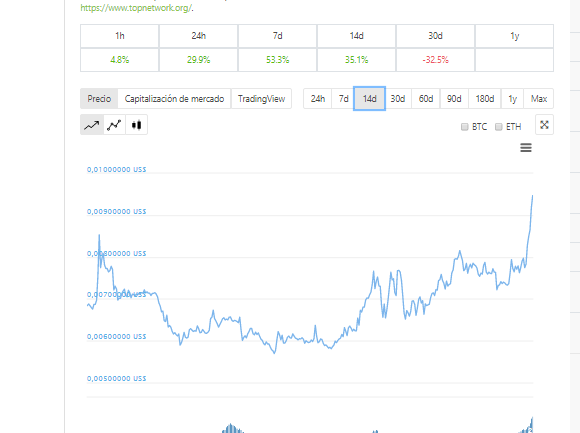Image resolution: width=580 pixels, height=433 pixels.
Task: Open fullscreen chart via expand arrows icon
Action: [x=544, y=125]
